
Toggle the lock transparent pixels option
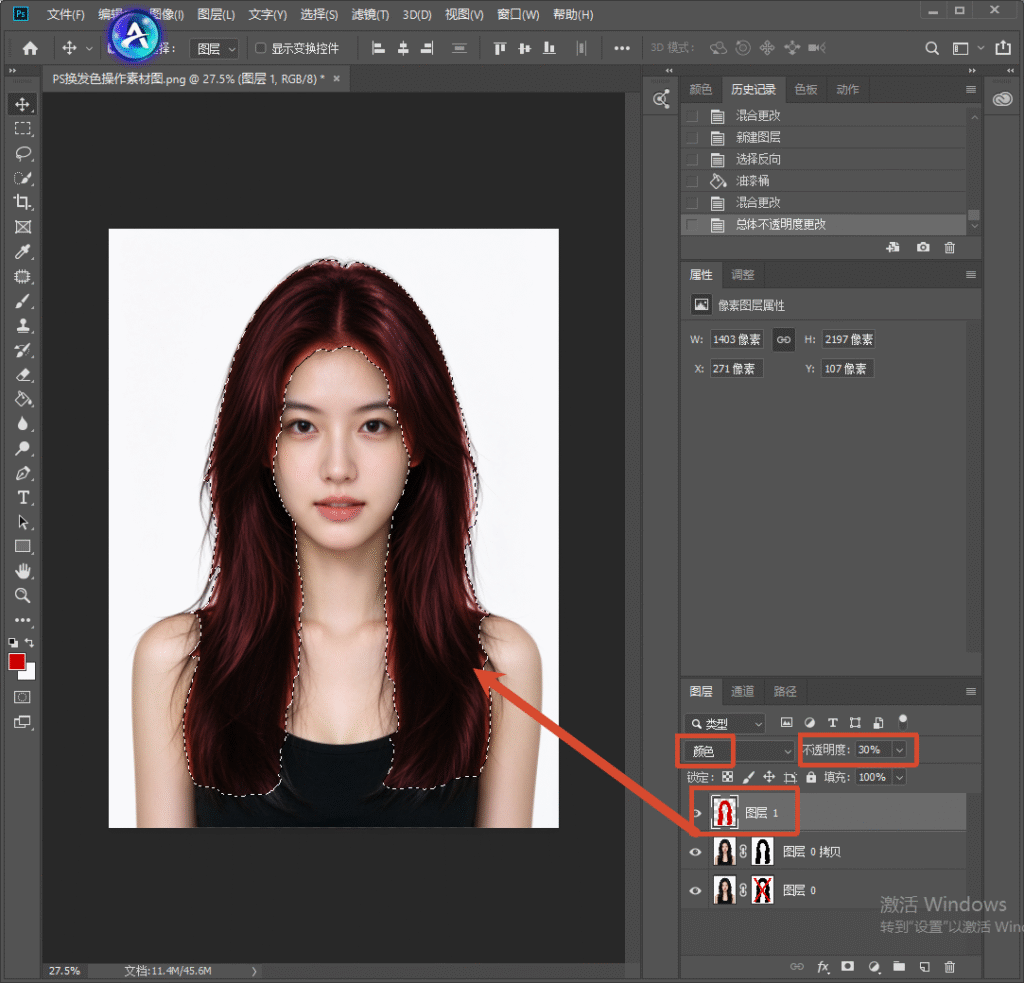click(x=728, y=777)
